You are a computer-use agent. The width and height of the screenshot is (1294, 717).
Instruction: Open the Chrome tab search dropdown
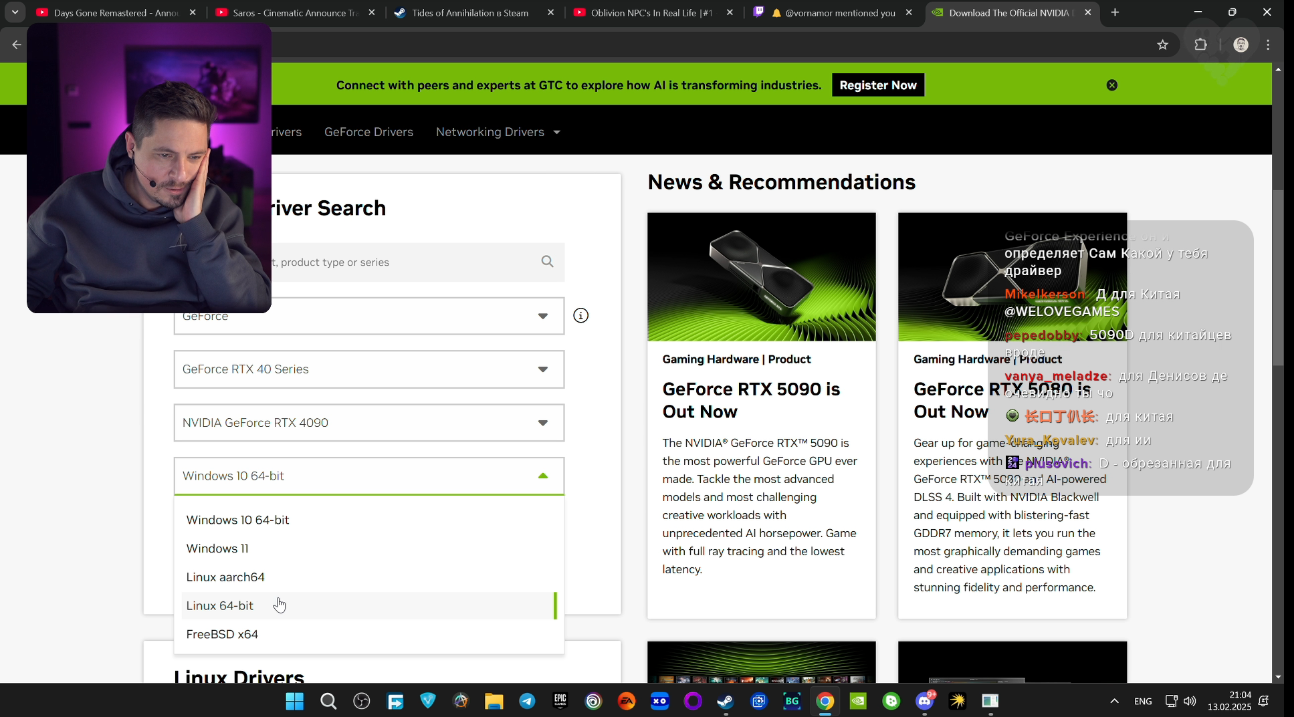[x=15, y=13]
